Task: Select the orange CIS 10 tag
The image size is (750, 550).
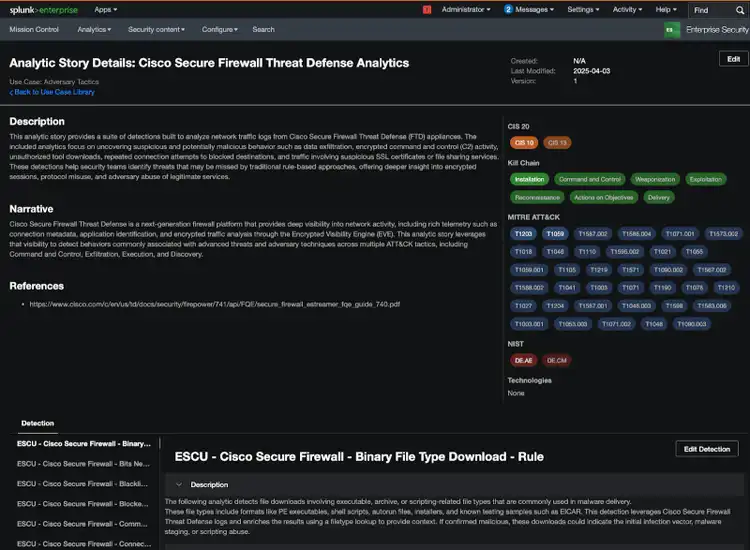Action: coord(524,143)
